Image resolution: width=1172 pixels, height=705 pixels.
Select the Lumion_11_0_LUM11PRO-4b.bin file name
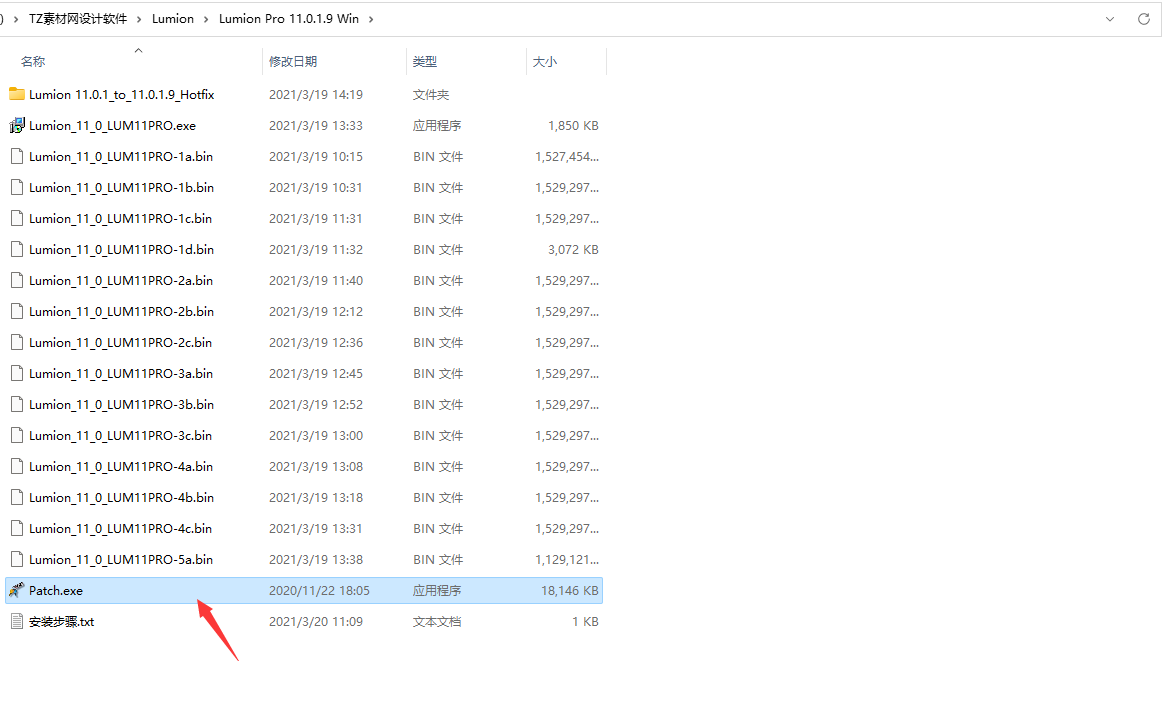tap(121, 498)
